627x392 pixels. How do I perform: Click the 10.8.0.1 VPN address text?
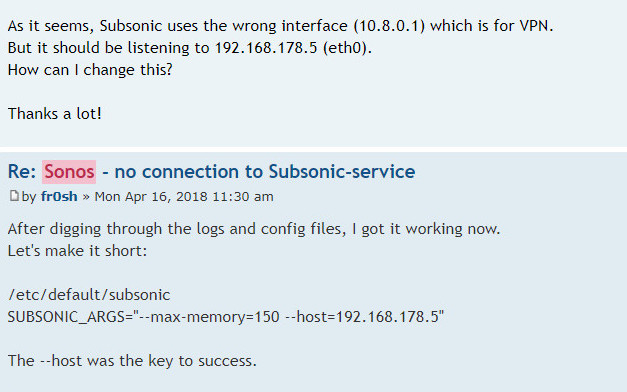(389, 26)
